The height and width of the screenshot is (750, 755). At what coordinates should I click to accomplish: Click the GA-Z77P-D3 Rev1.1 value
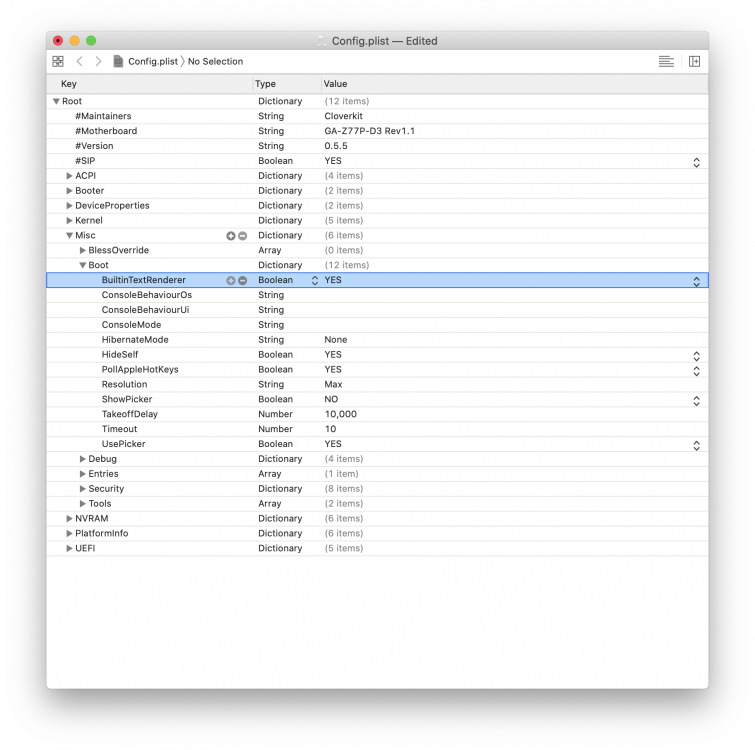coord(369,131)
